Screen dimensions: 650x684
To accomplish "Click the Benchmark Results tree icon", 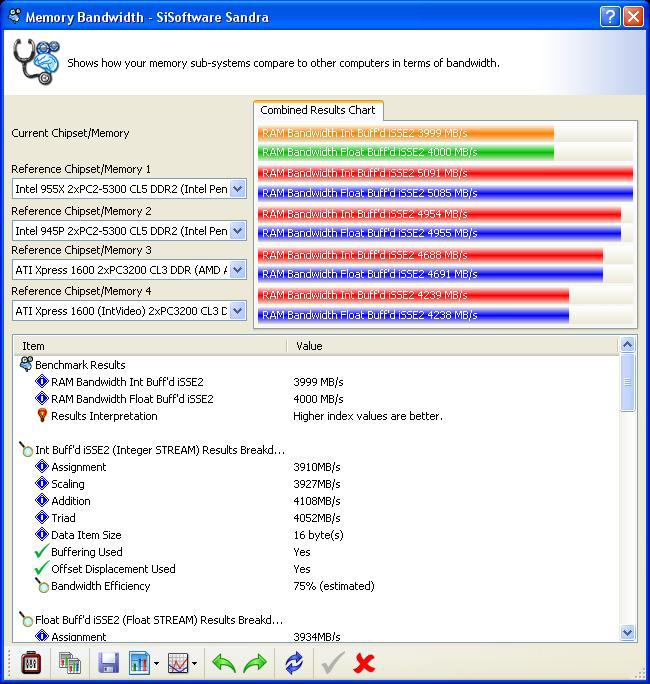I will click(26, 364).
